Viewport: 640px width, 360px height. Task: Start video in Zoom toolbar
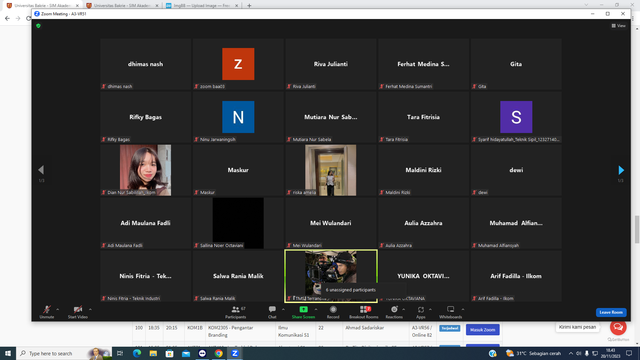pyautogui.click(x=78, y=312)
